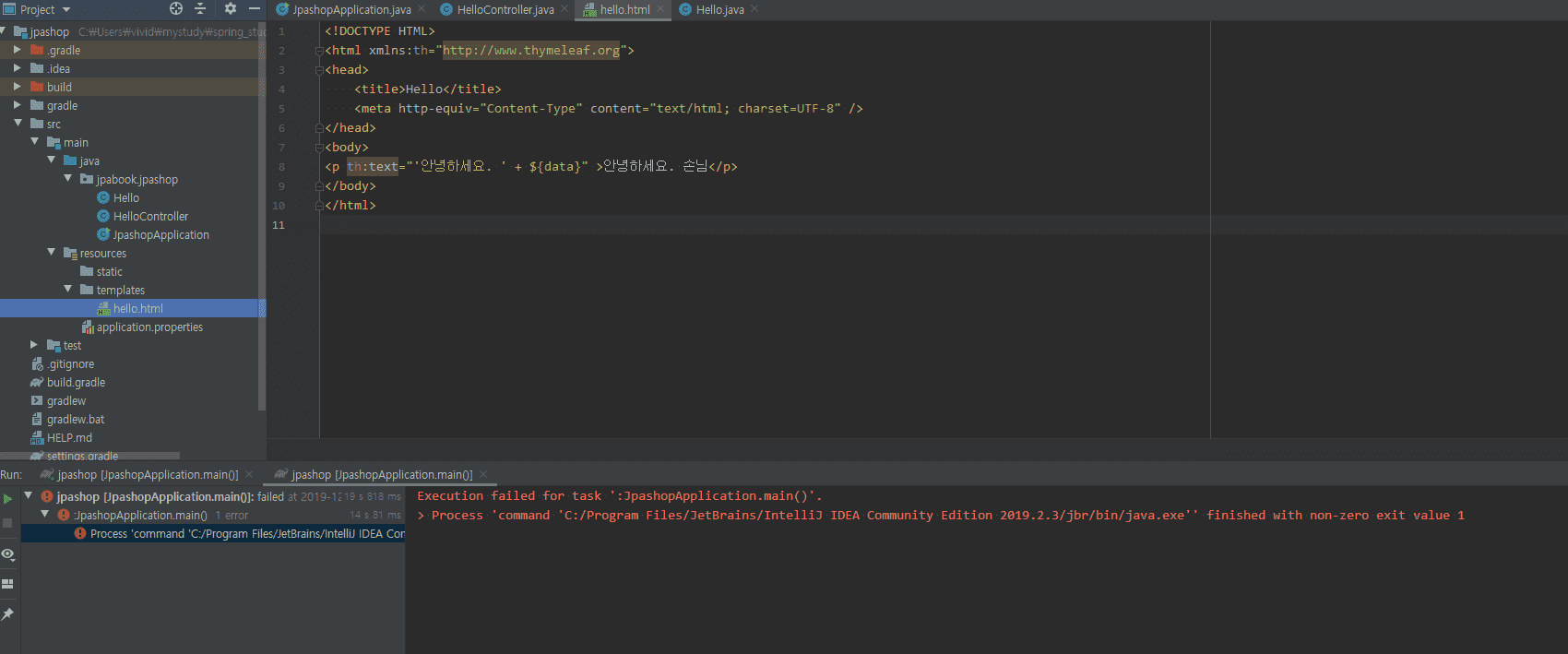
Task: Expand the test folder
Action: 34,345
